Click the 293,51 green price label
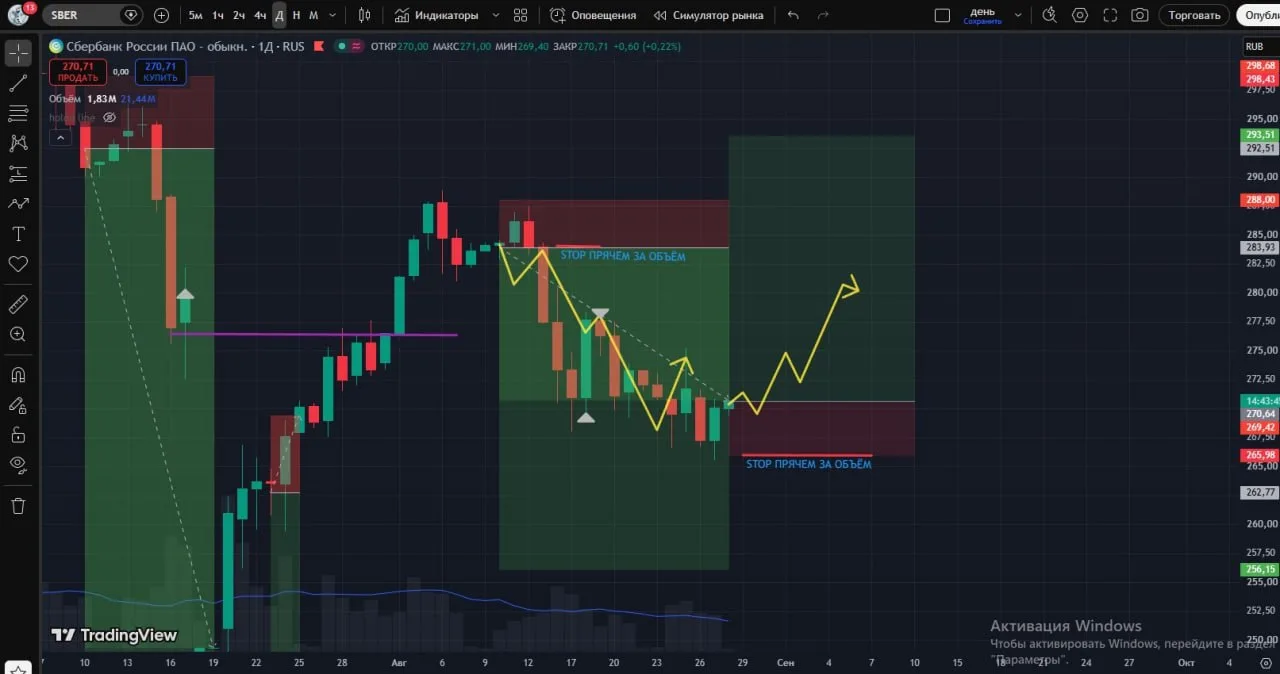This screenshot has width=1280, height=674. coord(1260,135)
